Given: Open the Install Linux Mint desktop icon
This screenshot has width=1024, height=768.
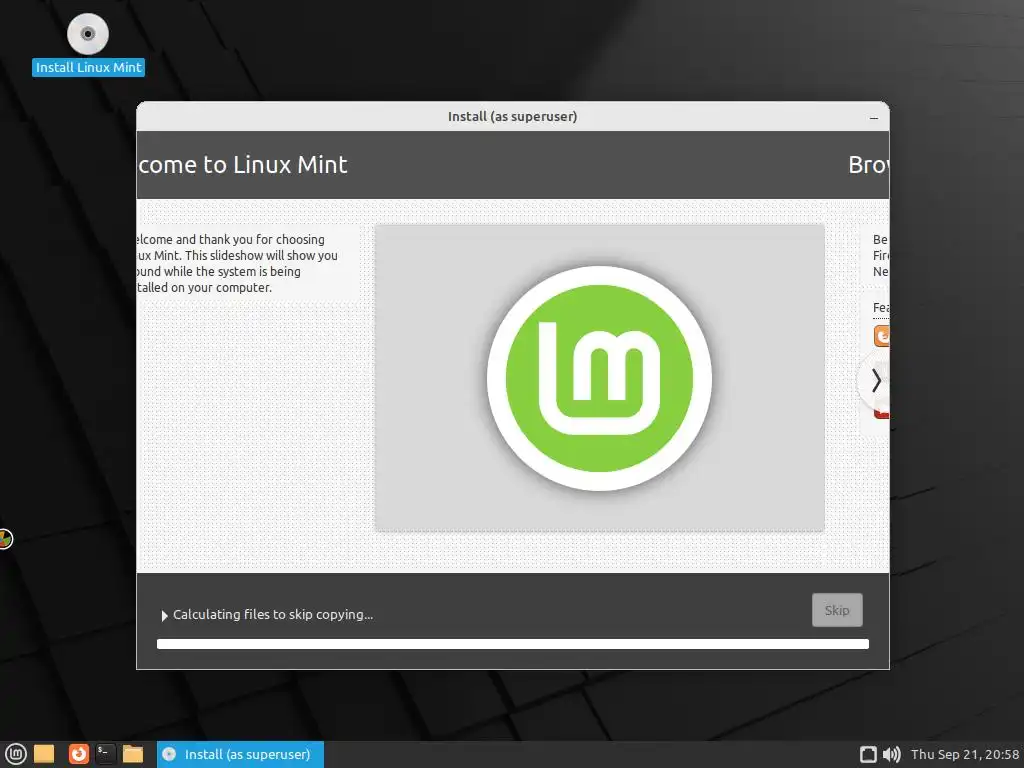Looking at the screenshot, I should [x=88, y=44].
